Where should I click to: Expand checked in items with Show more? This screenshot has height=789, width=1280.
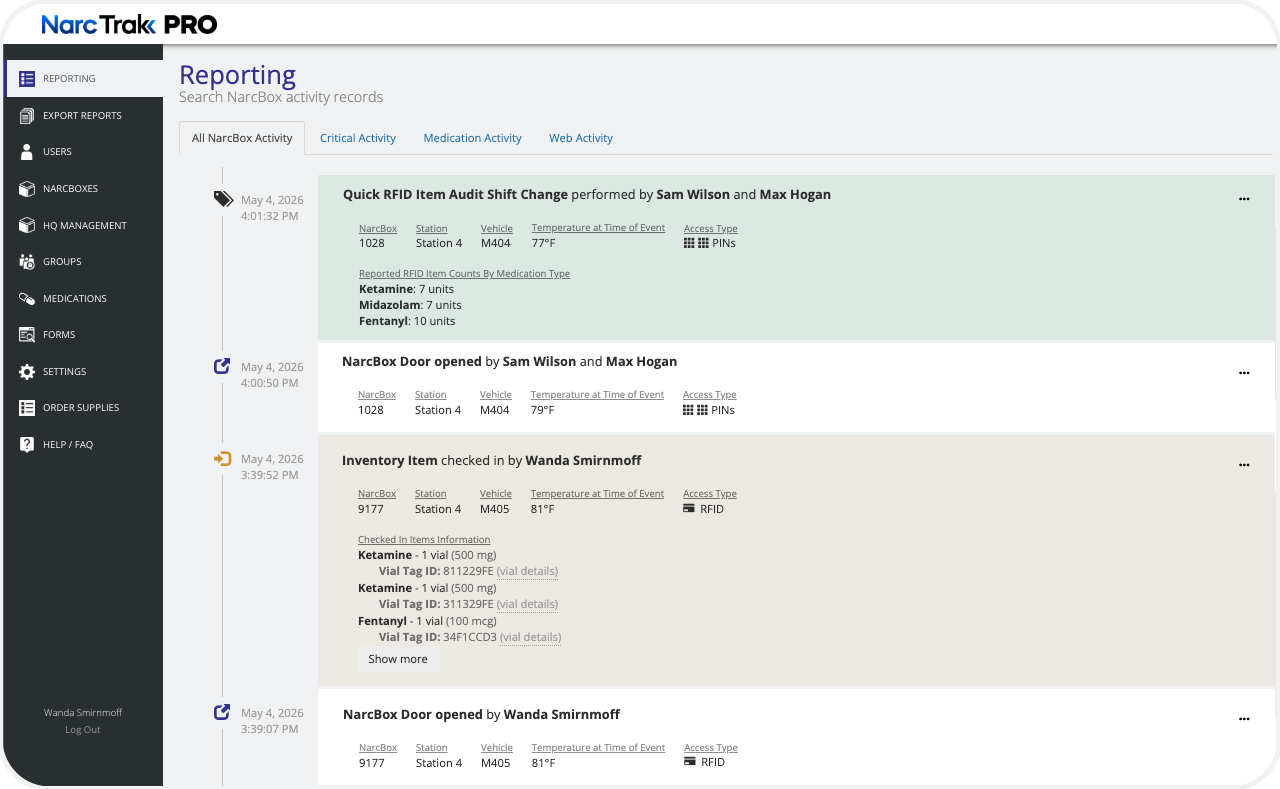pyautogui.click(x=398, y=659)
